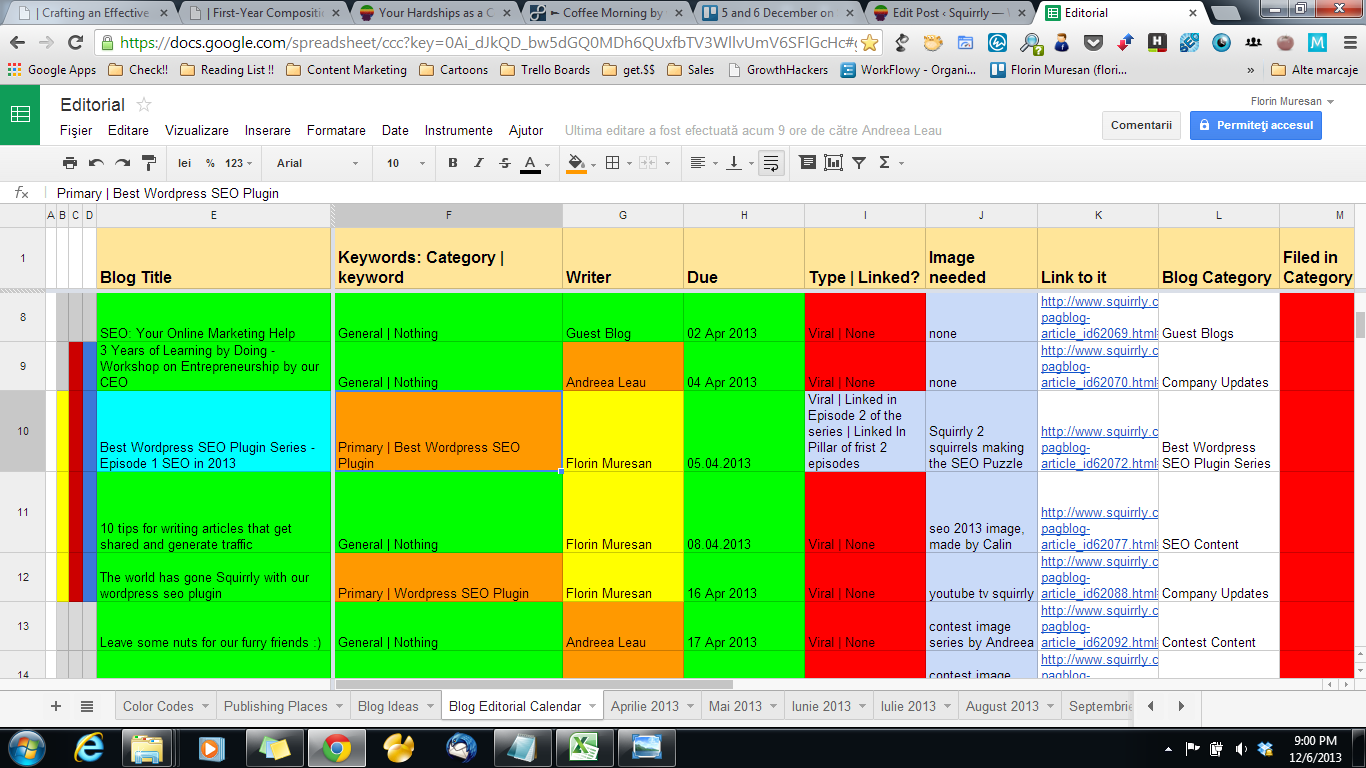Image resolution: width=1366 pixels, height=768 pixels.
Task: Open the 123 number format dropdown
Action: [238, 163]
